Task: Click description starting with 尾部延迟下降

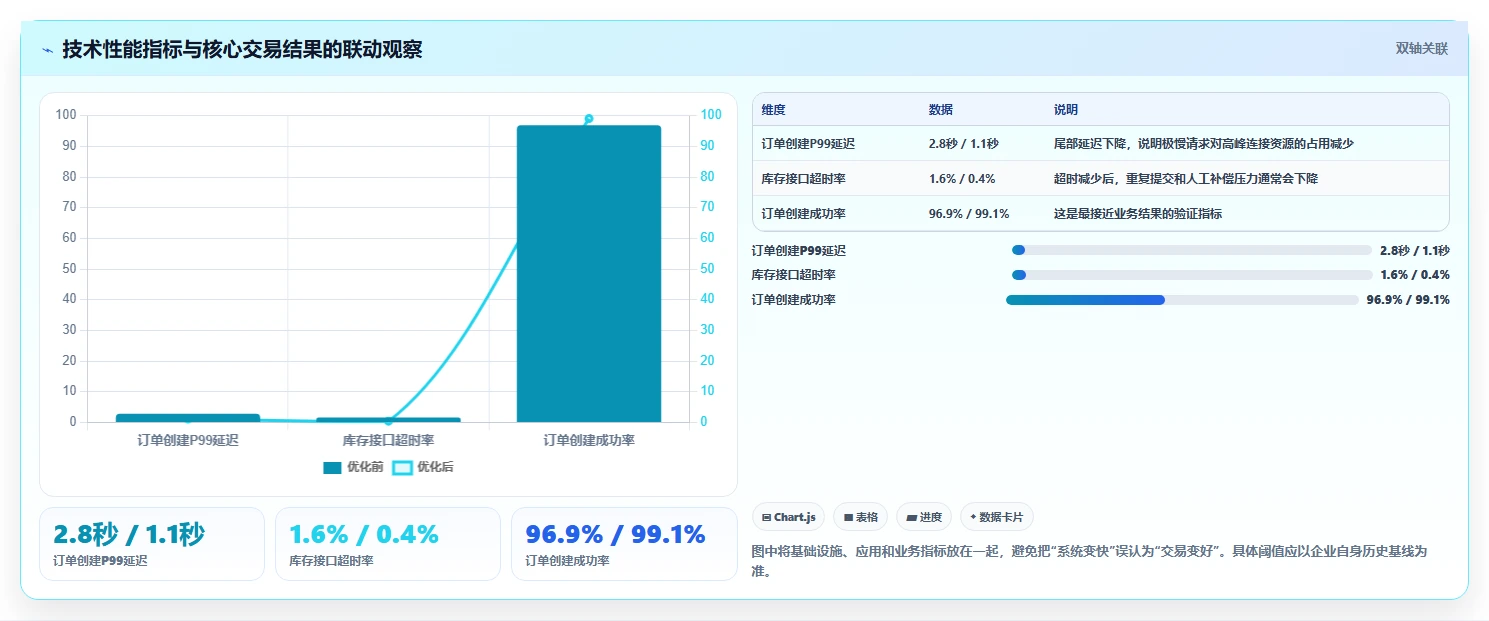Action: pos(1204,144)
